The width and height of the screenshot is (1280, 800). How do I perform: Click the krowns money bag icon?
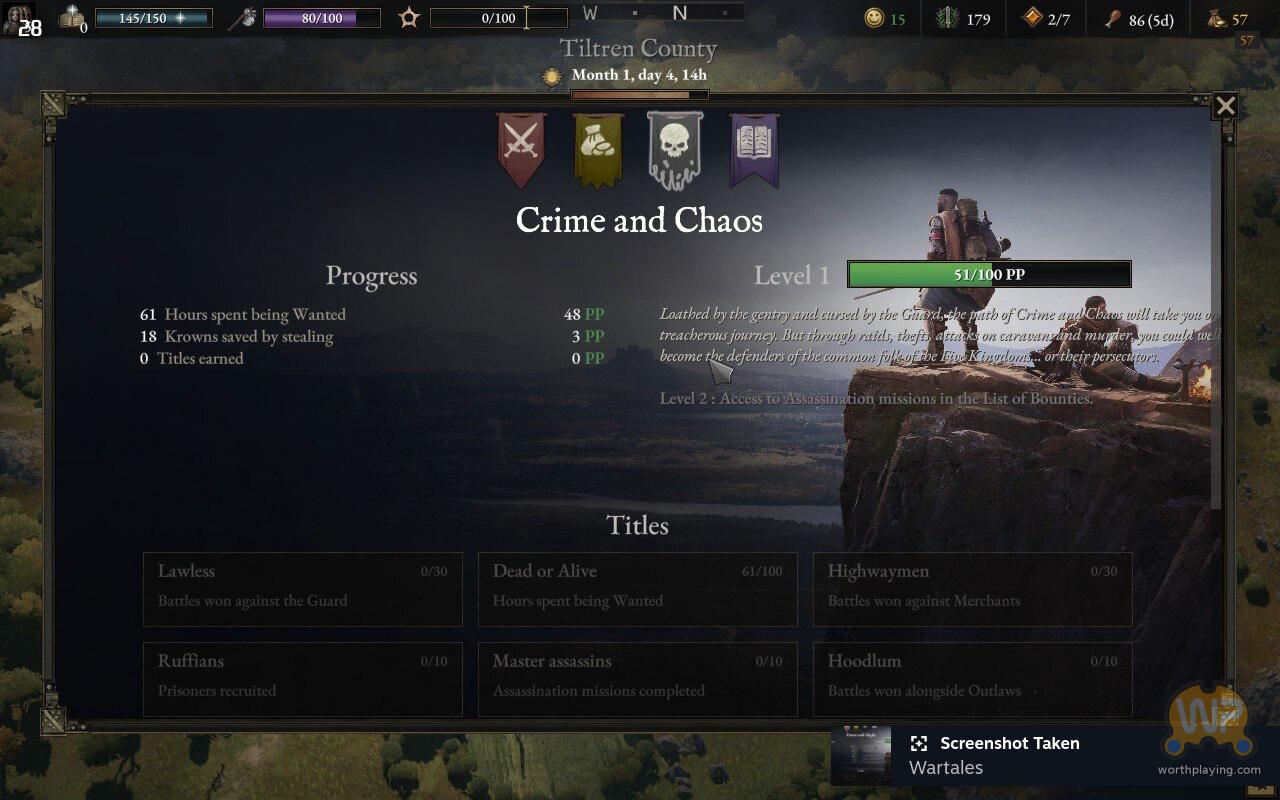pos(1213,18)
